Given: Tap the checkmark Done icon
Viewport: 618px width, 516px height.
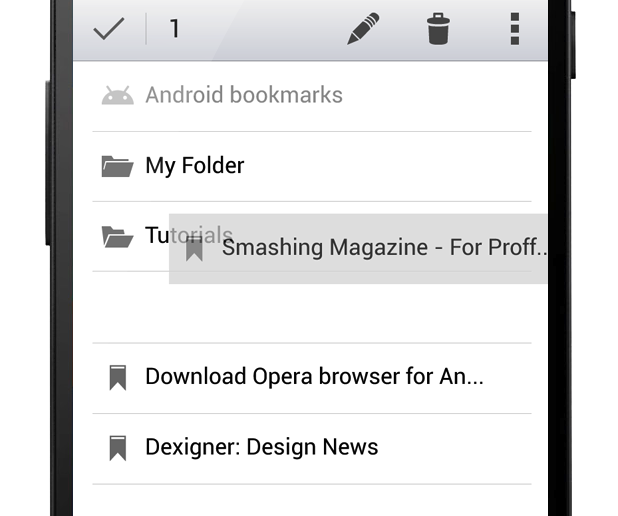Looking at the screenshot, I should [108, 29].
